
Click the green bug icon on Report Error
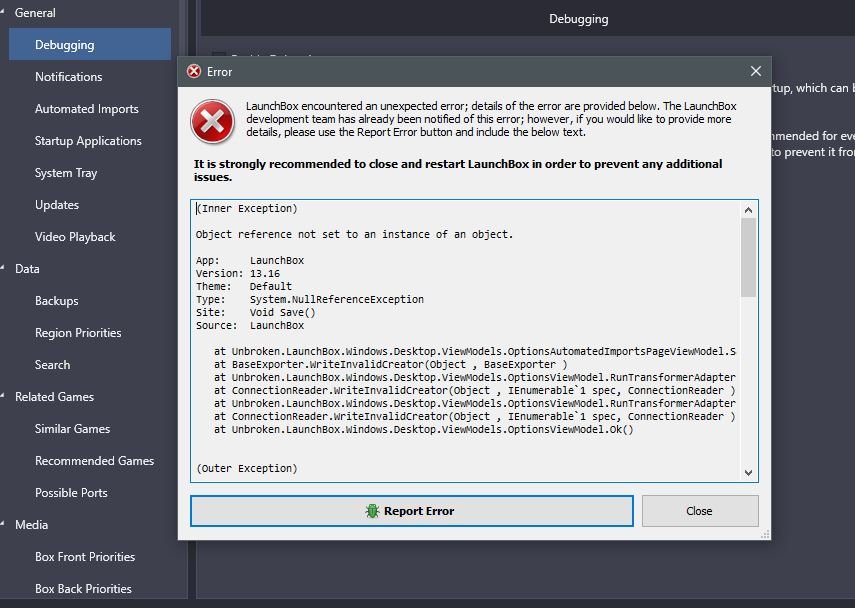click(372, 511)
